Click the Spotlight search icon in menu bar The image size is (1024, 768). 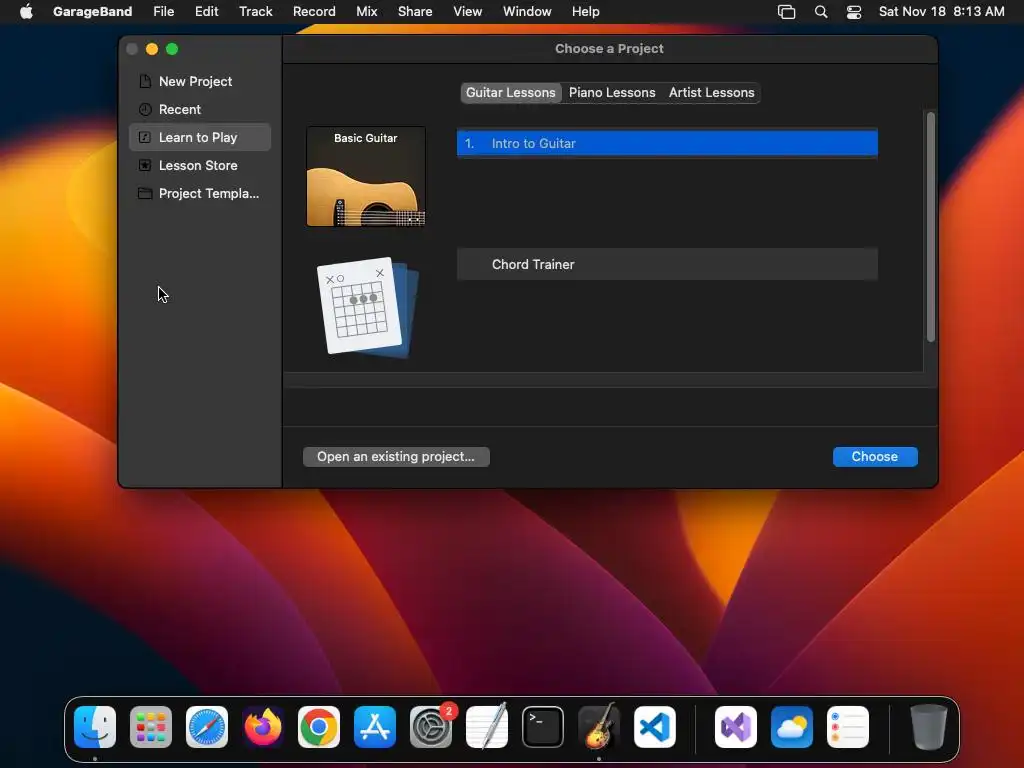(x=821, y=12)
